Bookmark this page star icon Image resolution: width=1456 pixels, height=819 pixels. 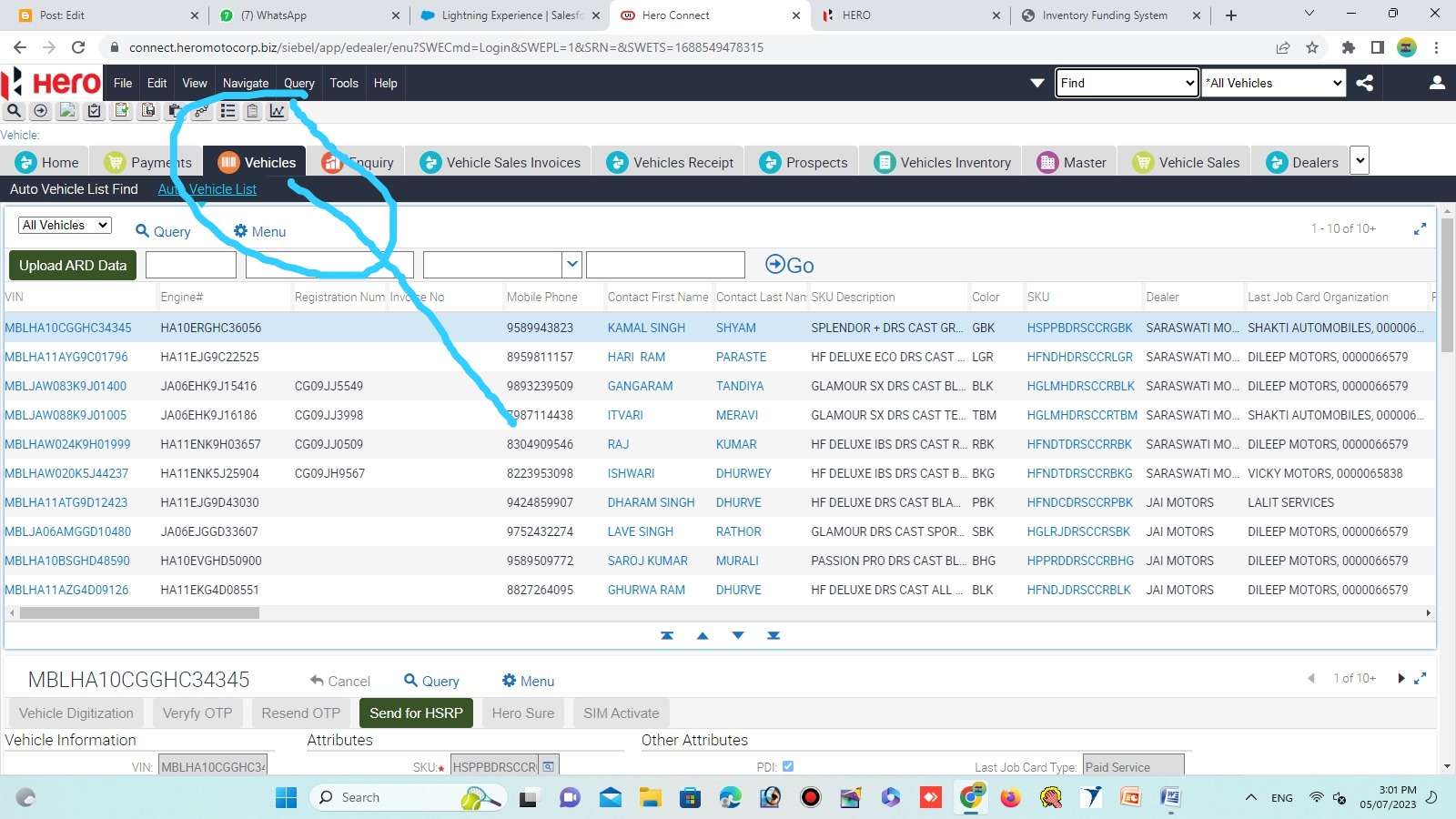coord(1312,47)
